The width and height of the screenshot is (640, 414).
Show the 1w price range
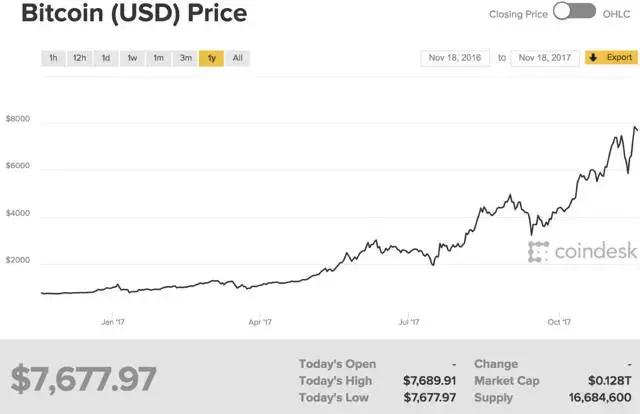point(132,58)
